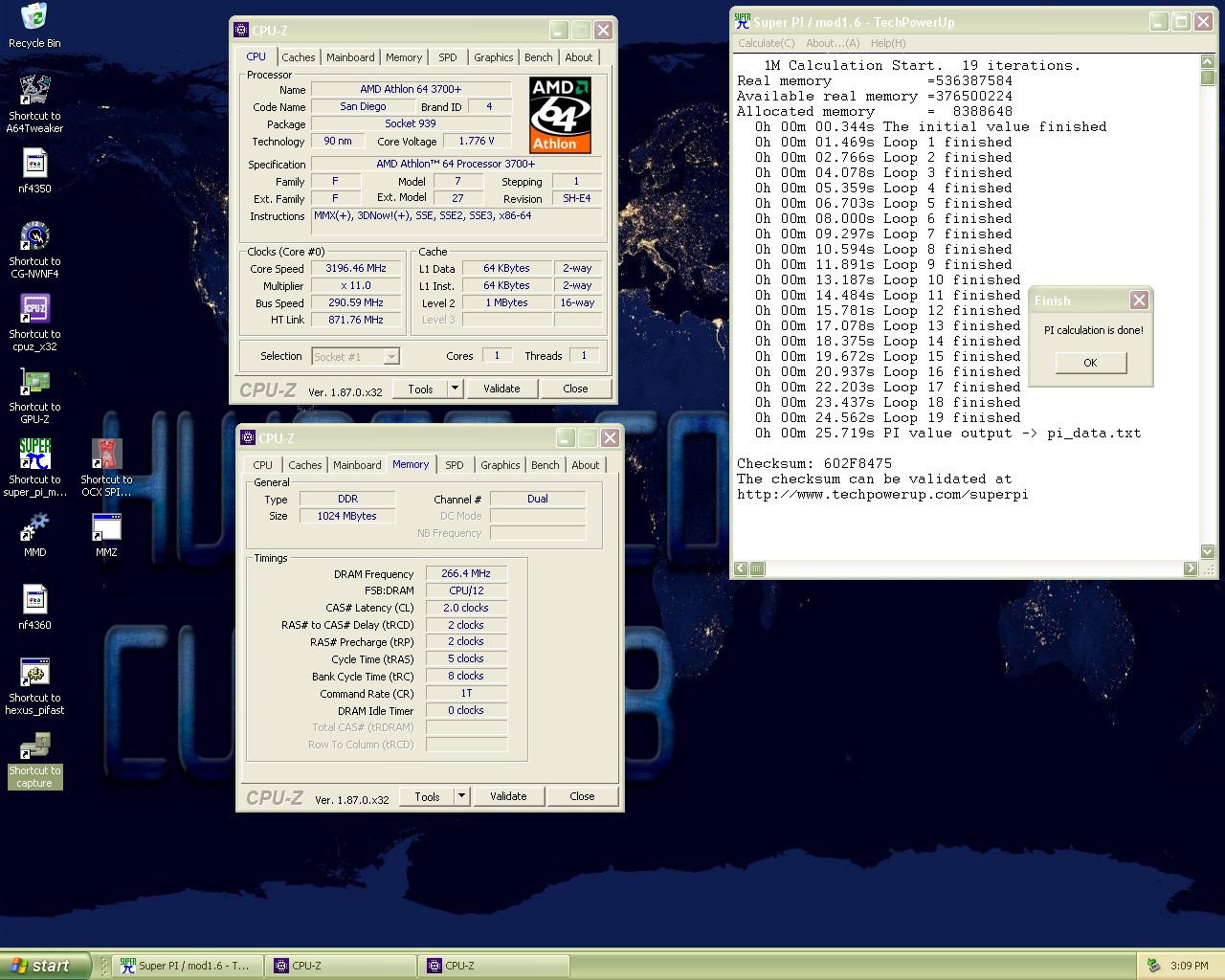Expand the Tools arrow in upper CPU-Z

[456, 389]
